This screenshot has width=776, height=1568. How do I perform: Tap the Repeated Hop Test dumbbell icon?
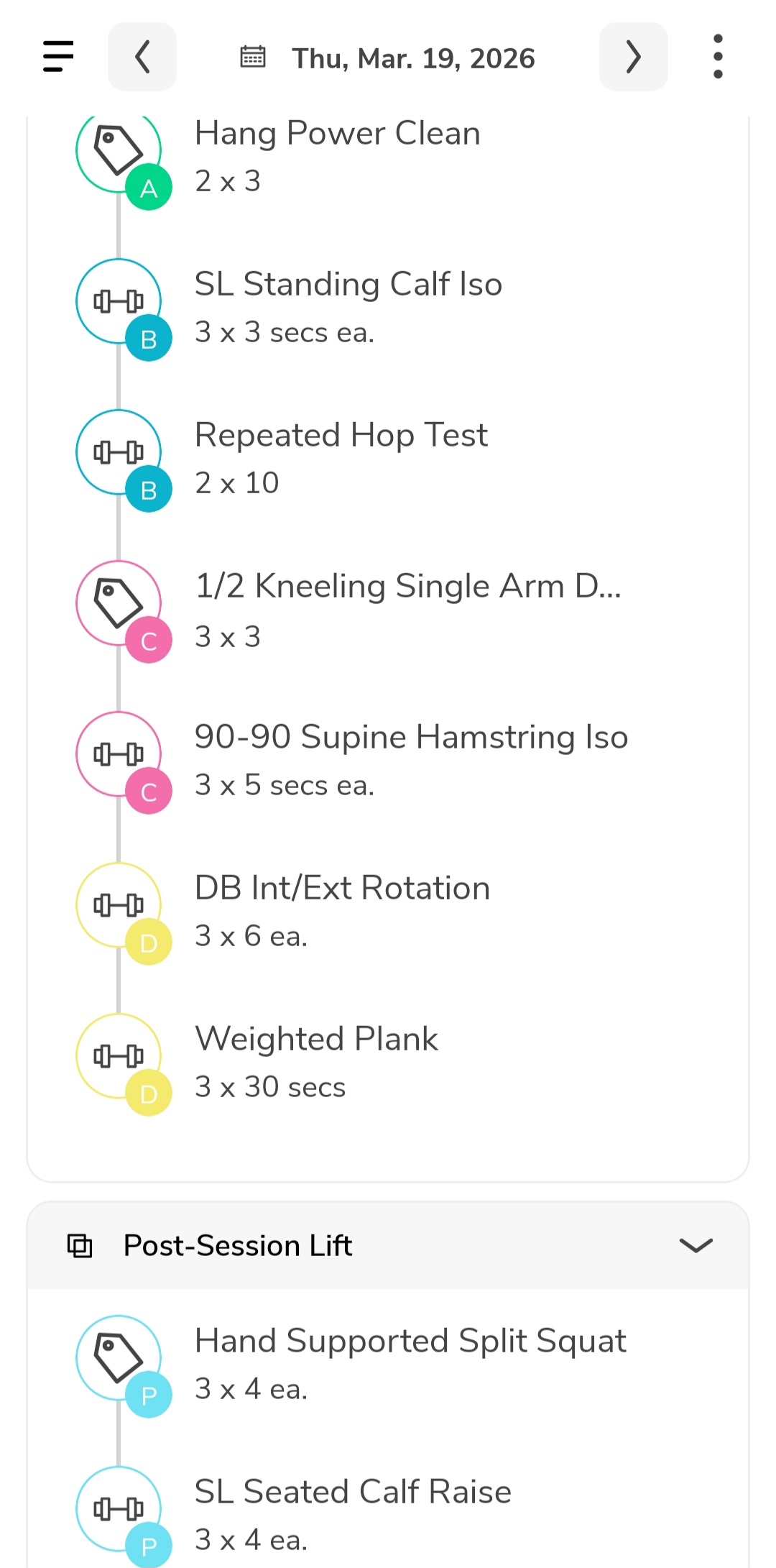tap(119, 451)
